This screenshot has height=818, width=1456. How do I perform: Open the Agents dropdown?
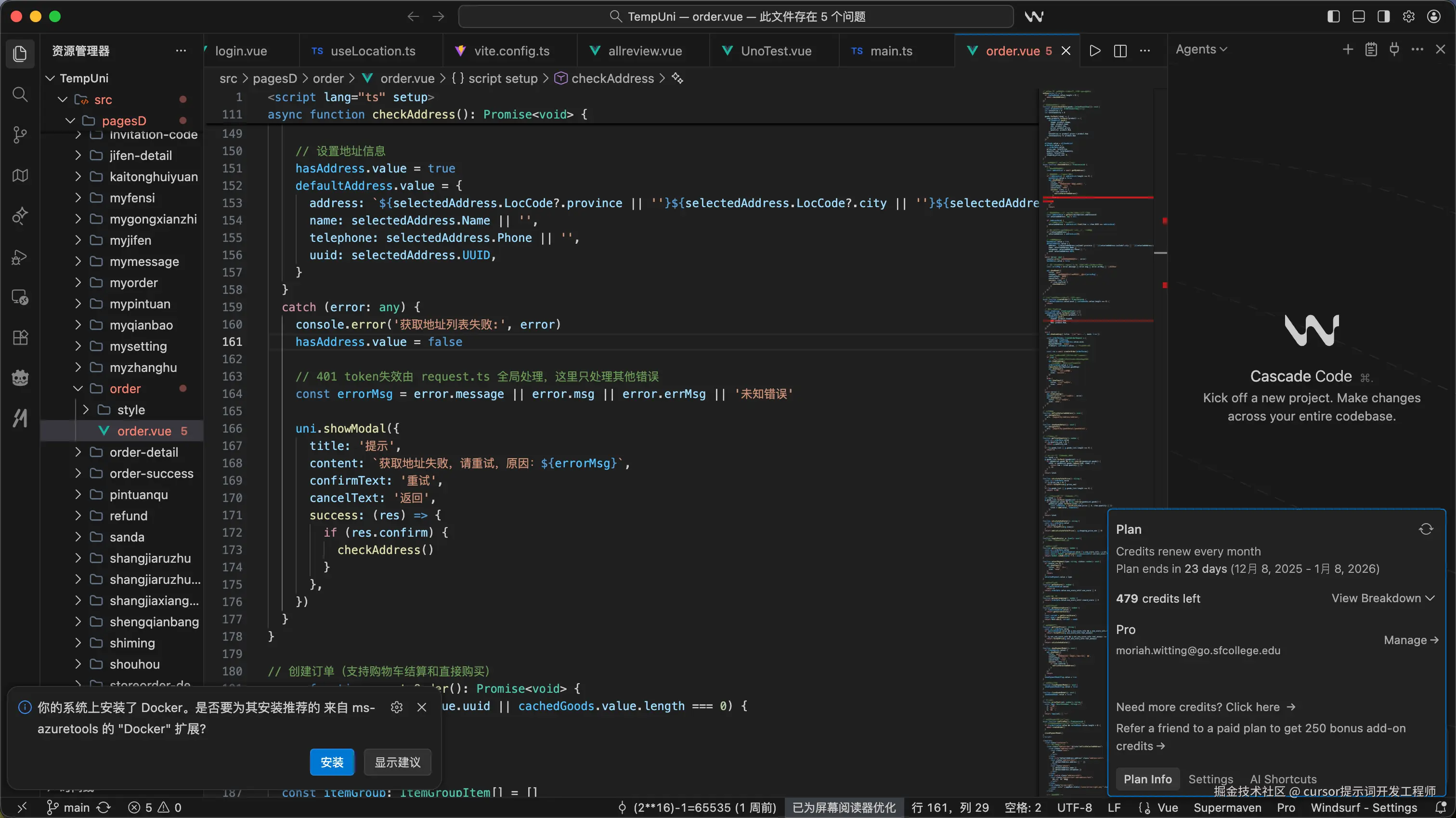point(1201,50)
